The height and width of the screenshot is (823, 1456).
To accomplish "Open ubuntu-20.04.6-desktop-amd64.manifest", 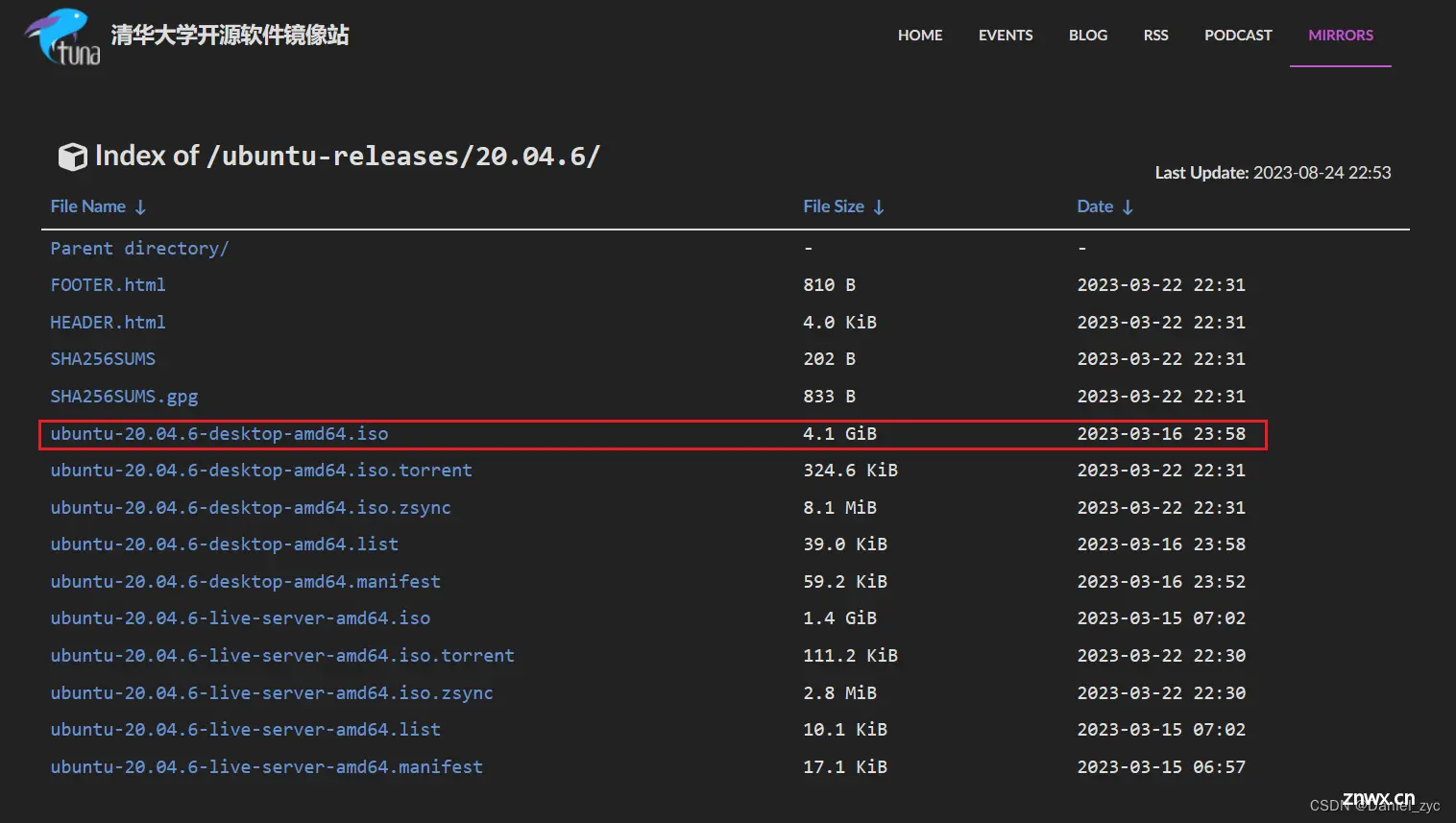I will [x=245, y=582].
